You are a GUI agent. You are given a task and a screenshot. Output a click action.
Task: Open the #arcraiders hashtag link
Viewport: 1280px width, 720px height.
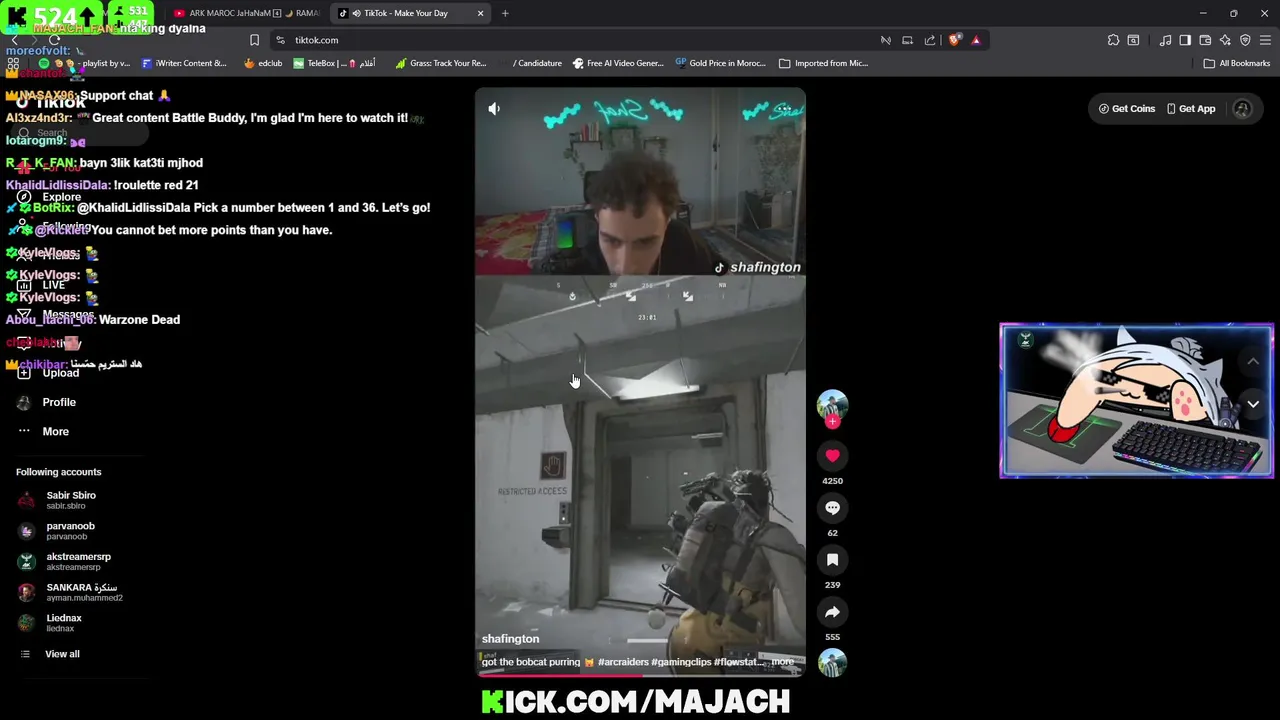(623, 662)
